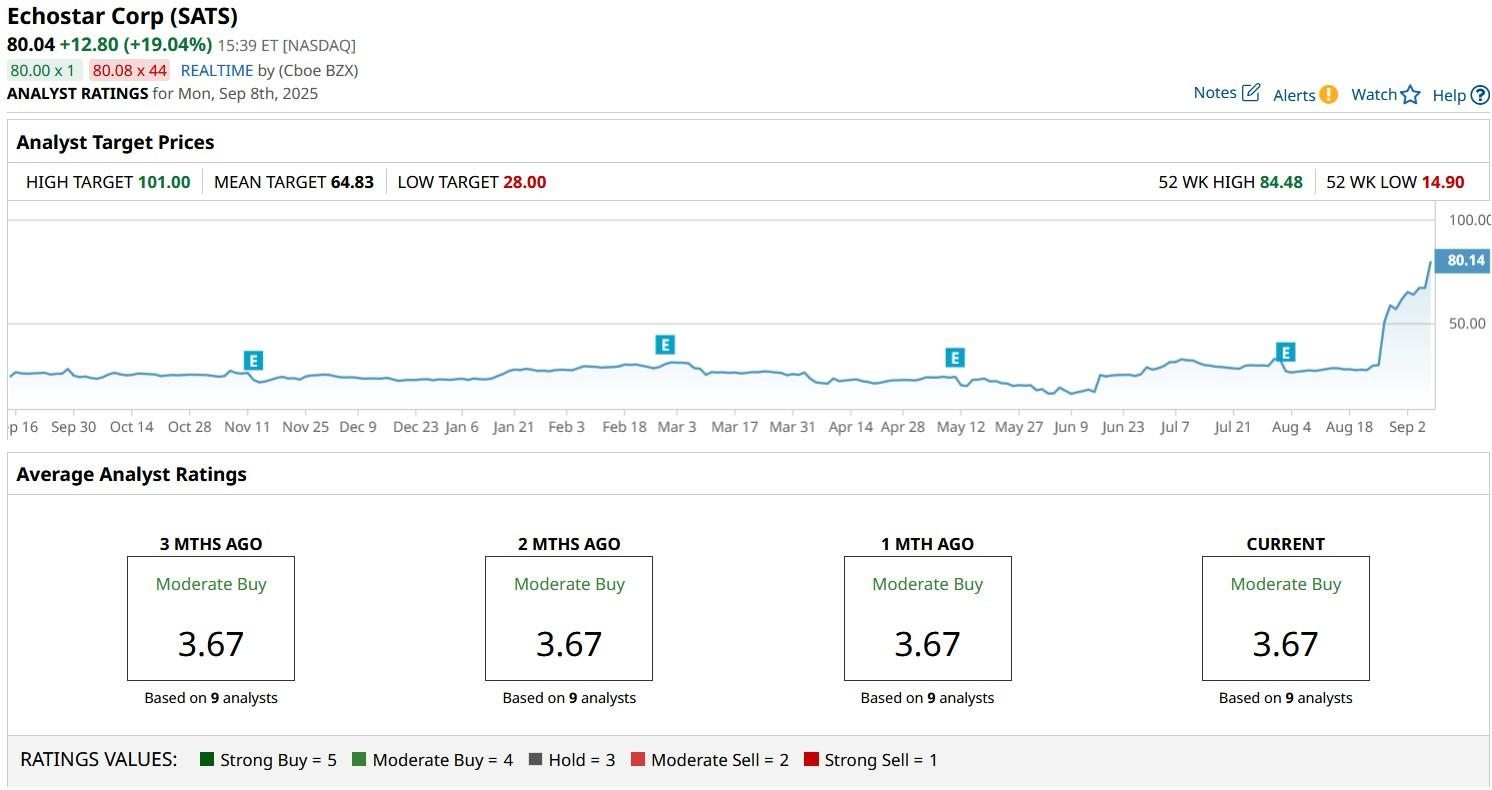
Task: Click 'Based on 9 analysts' under 3 MTHS AGO
Action: coord(211,698)
